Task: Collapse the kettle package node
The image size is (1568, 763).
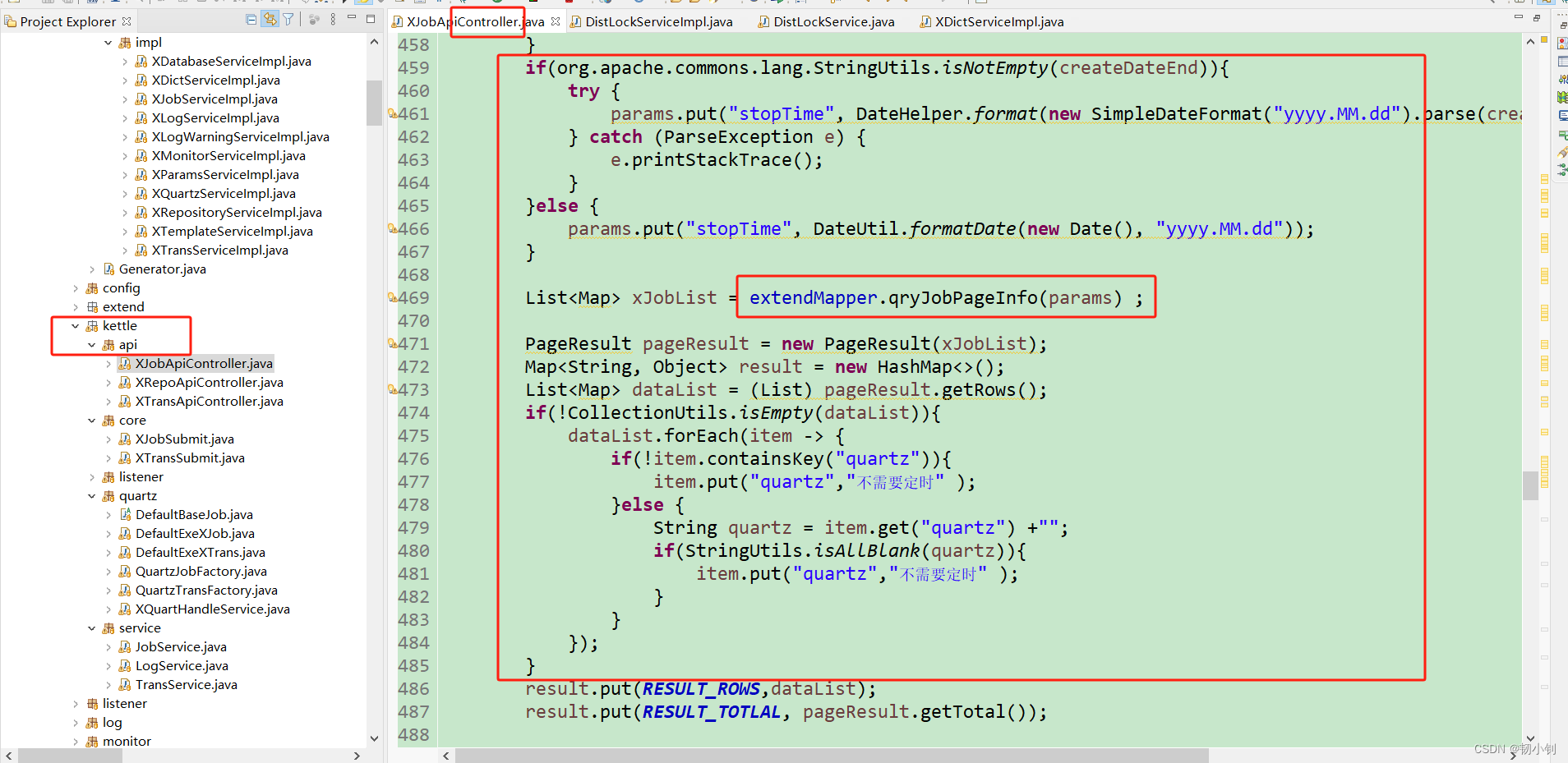Action: point(75,326)
